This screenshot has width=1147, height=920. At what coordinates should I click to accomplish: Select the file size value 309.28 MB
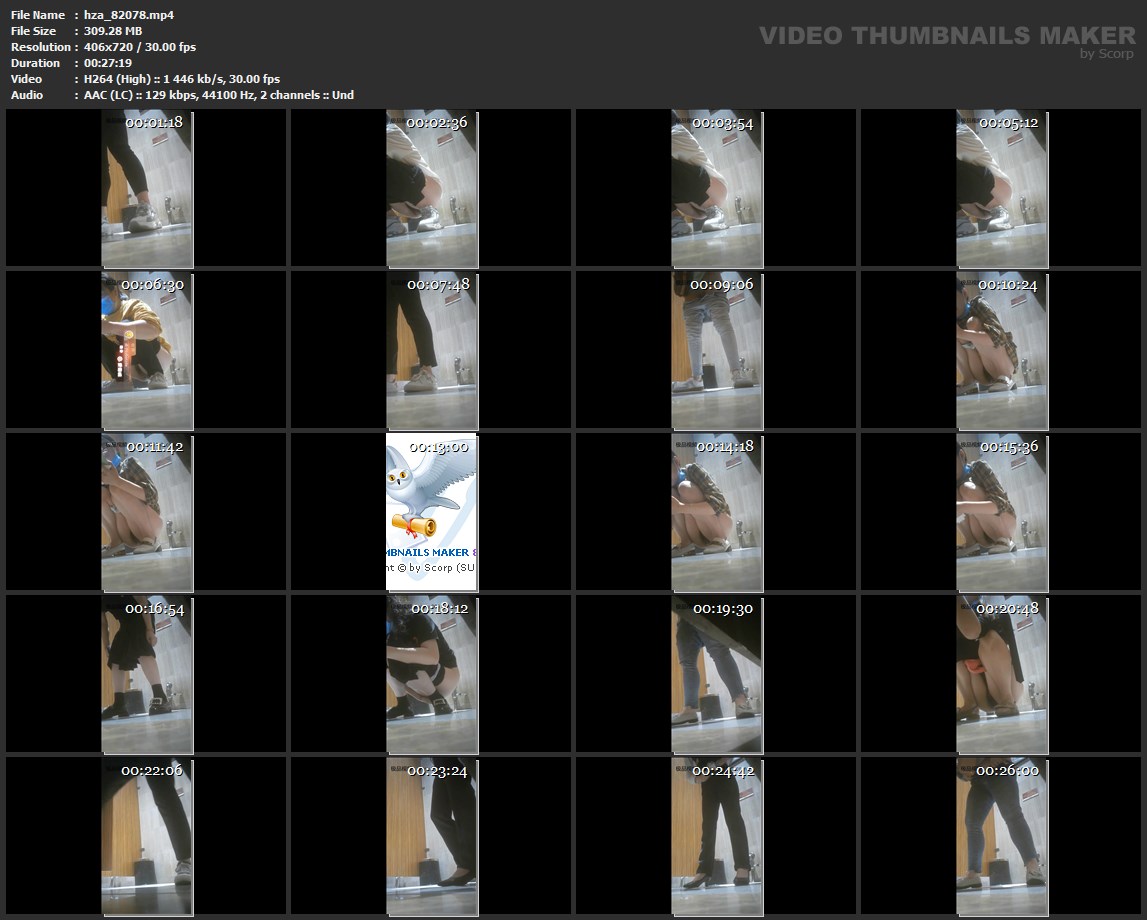[113, 31]
